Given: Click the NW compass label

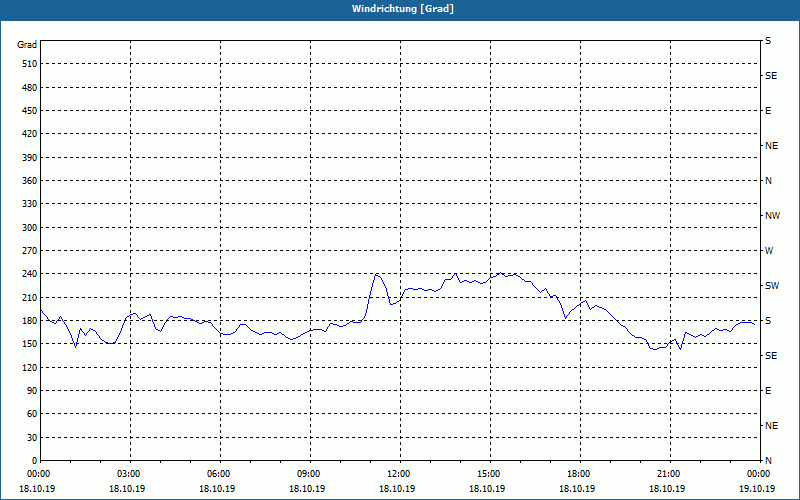Looking at the screenshot, I should pyautogui.click(x=772, y=216).
